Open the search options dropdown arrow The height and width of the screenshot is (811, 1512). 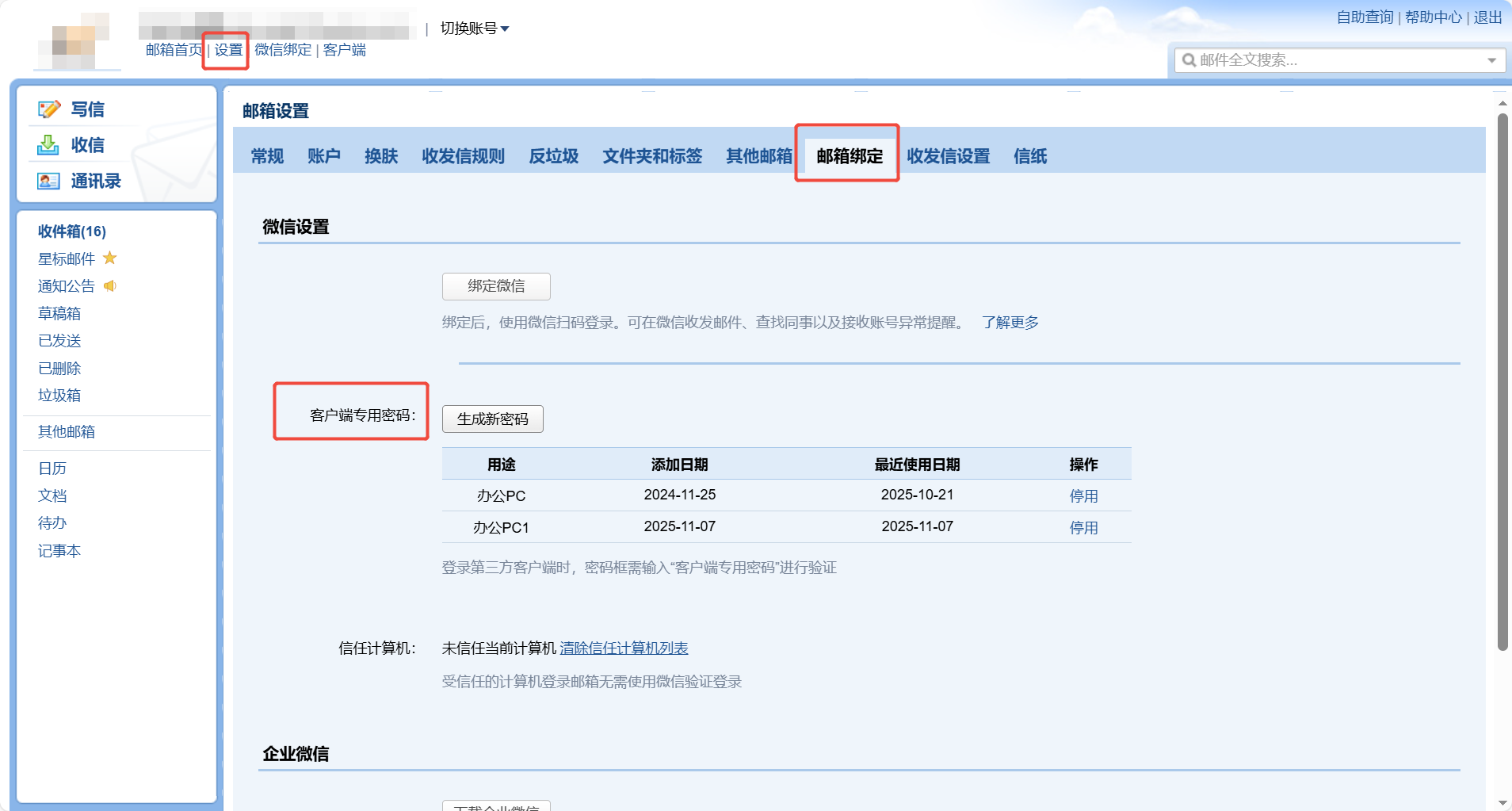click(1491, 60)
